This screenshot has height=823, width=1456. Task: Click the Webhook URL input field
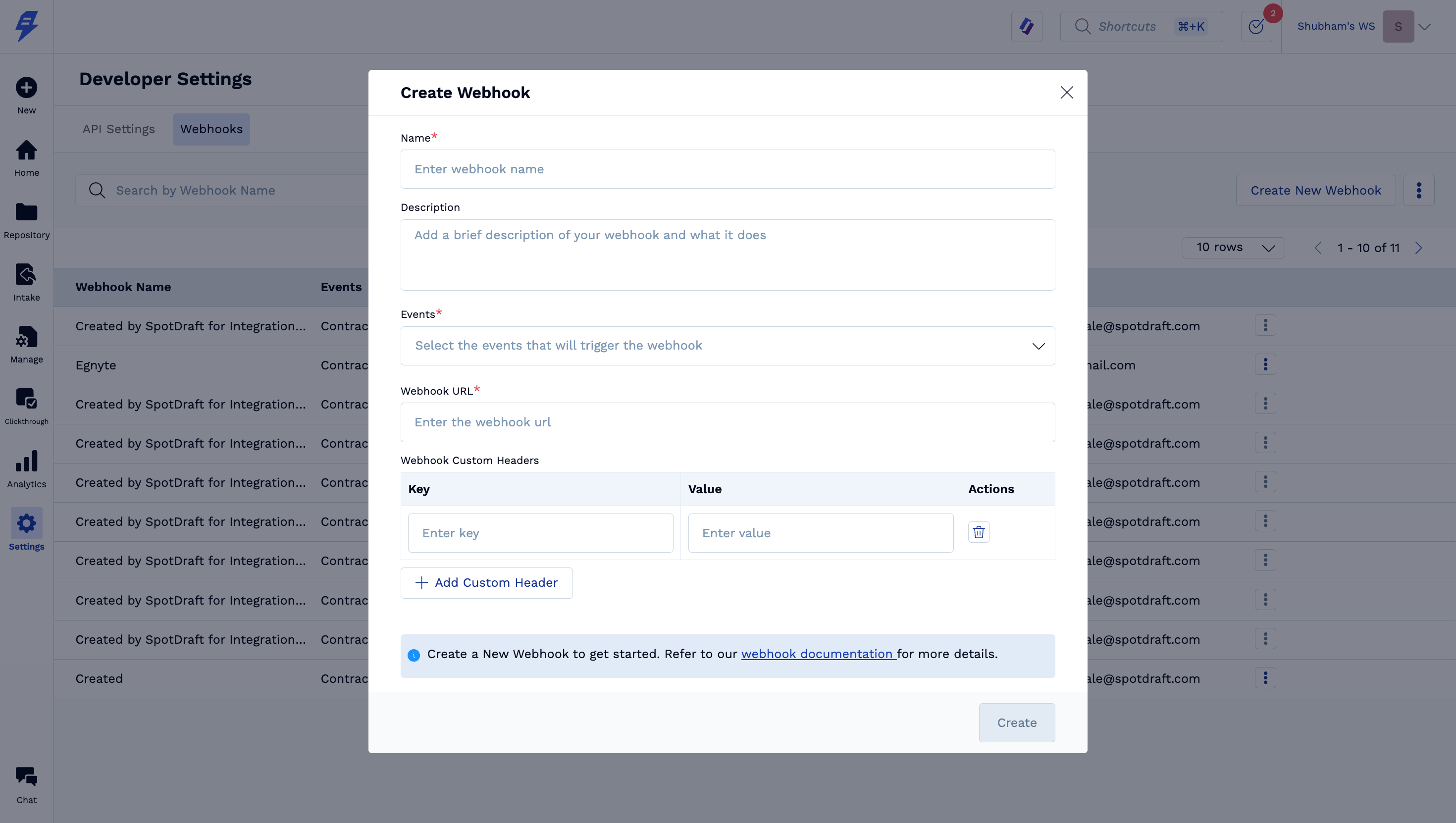click(728, 422)
